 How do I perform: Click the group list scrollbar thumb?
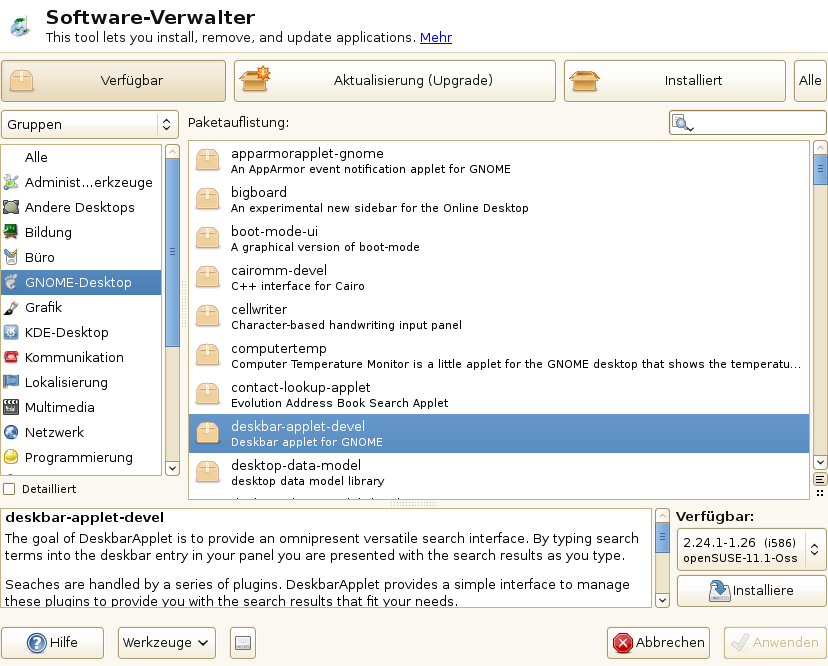pyautogui.click(x=172, y=252)
